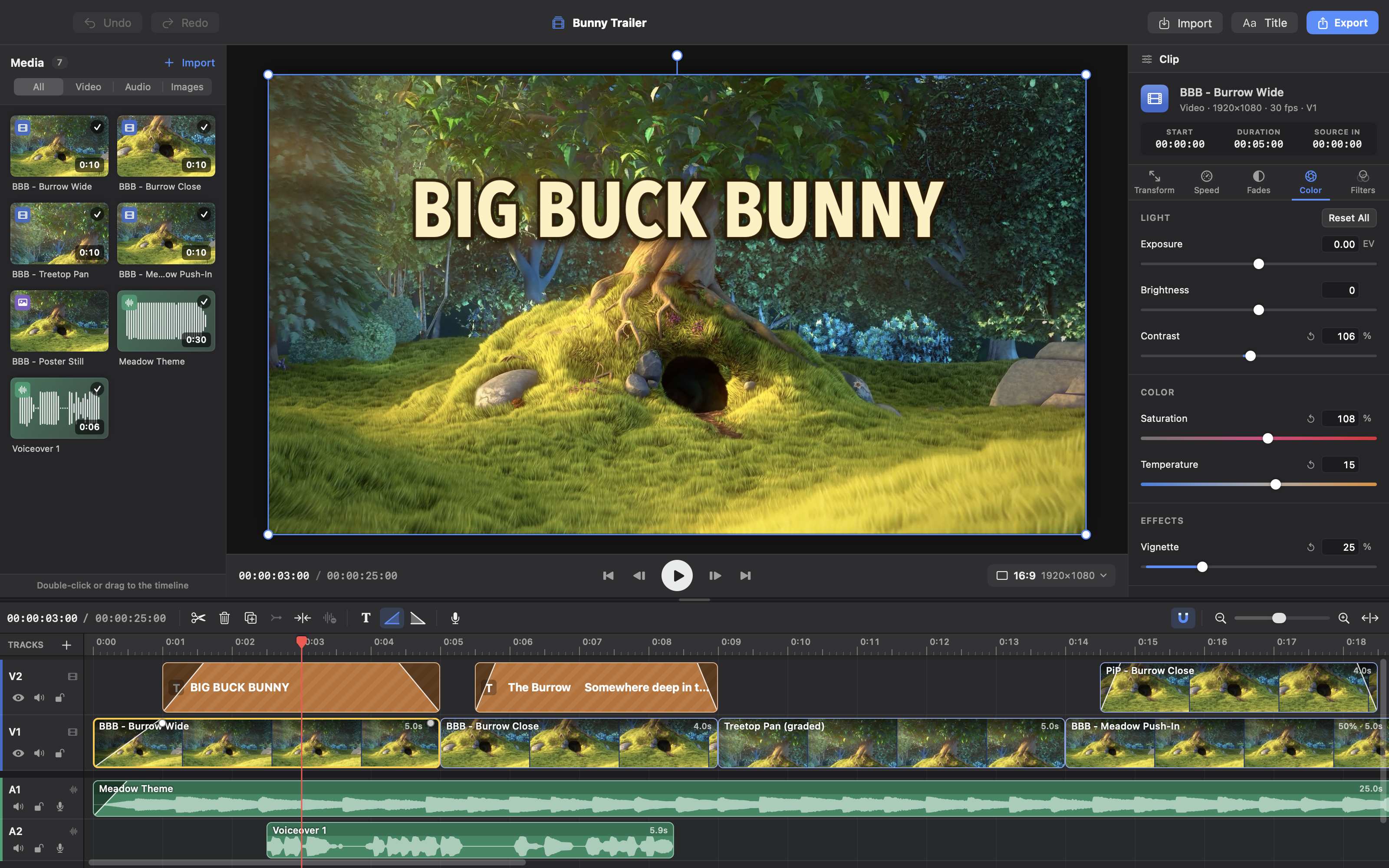The height and width of the screenshot is (868, 1389).
Task: Filter media by Audio
Action: (138, 87)
